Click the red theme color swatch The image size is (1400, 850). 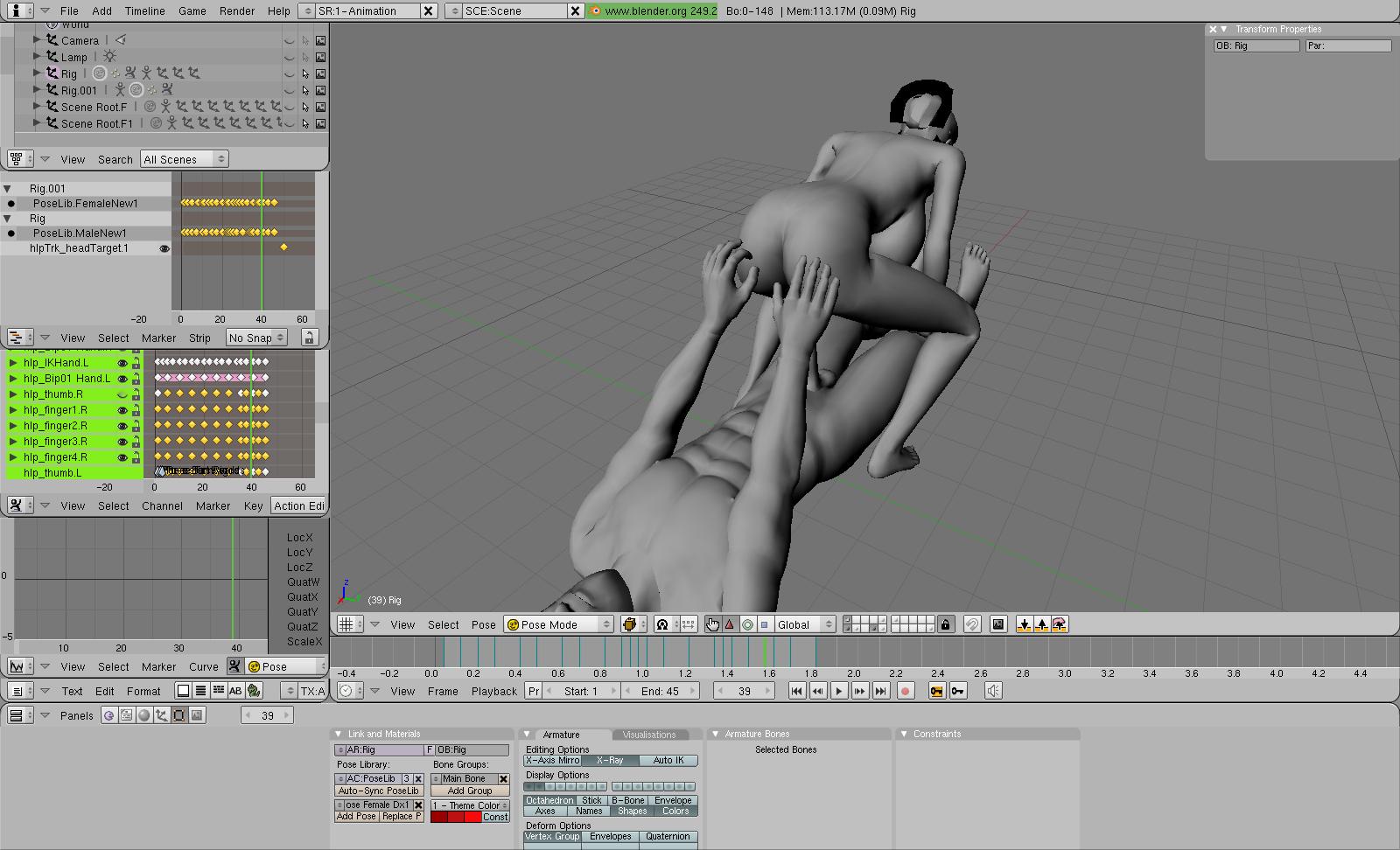455,817
